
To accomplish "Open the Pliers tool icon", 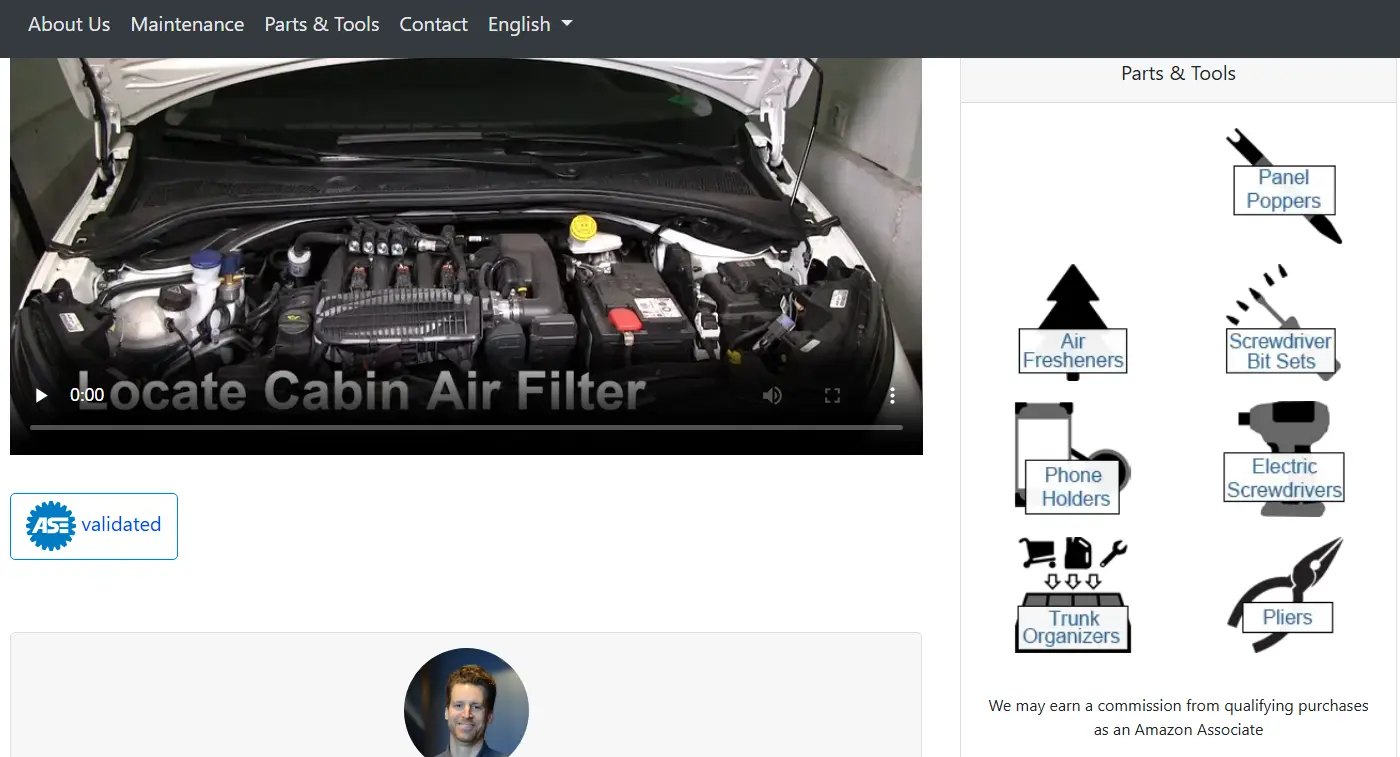I will pos(1284,595).
